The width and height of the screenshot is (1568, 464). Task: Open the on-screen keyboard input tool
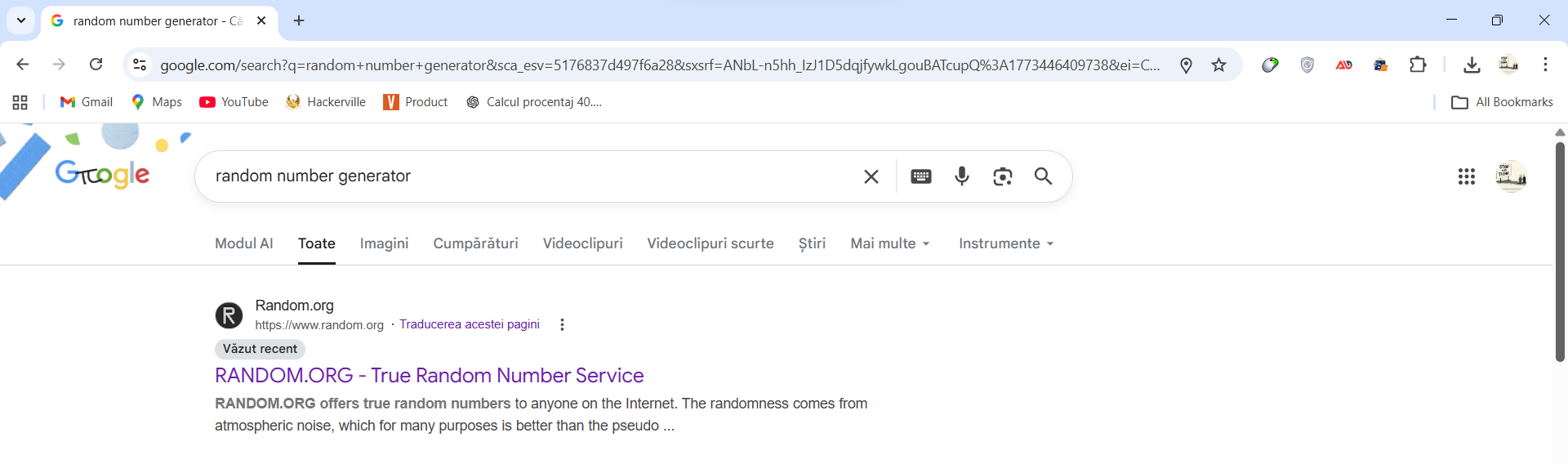921,176
